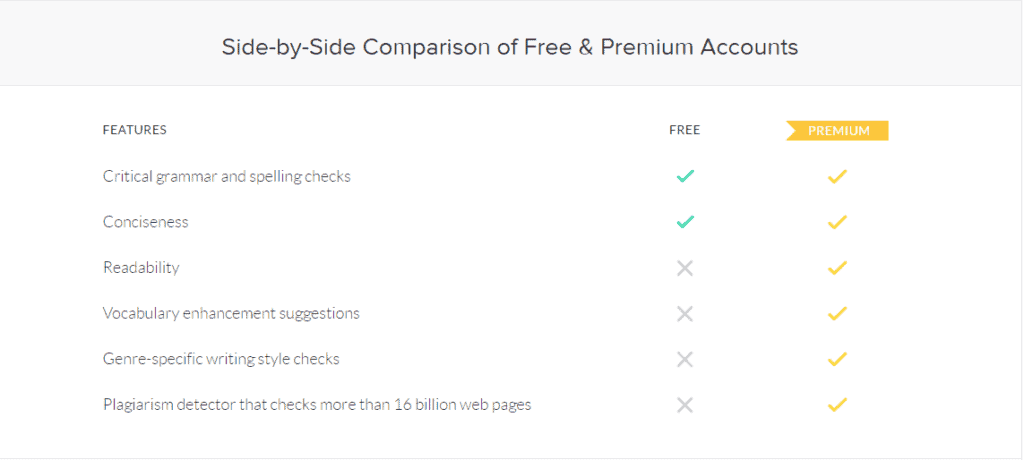Click the FEATURES column header
The height and width of the screenshot is (460, 1024).
[135, 130]
